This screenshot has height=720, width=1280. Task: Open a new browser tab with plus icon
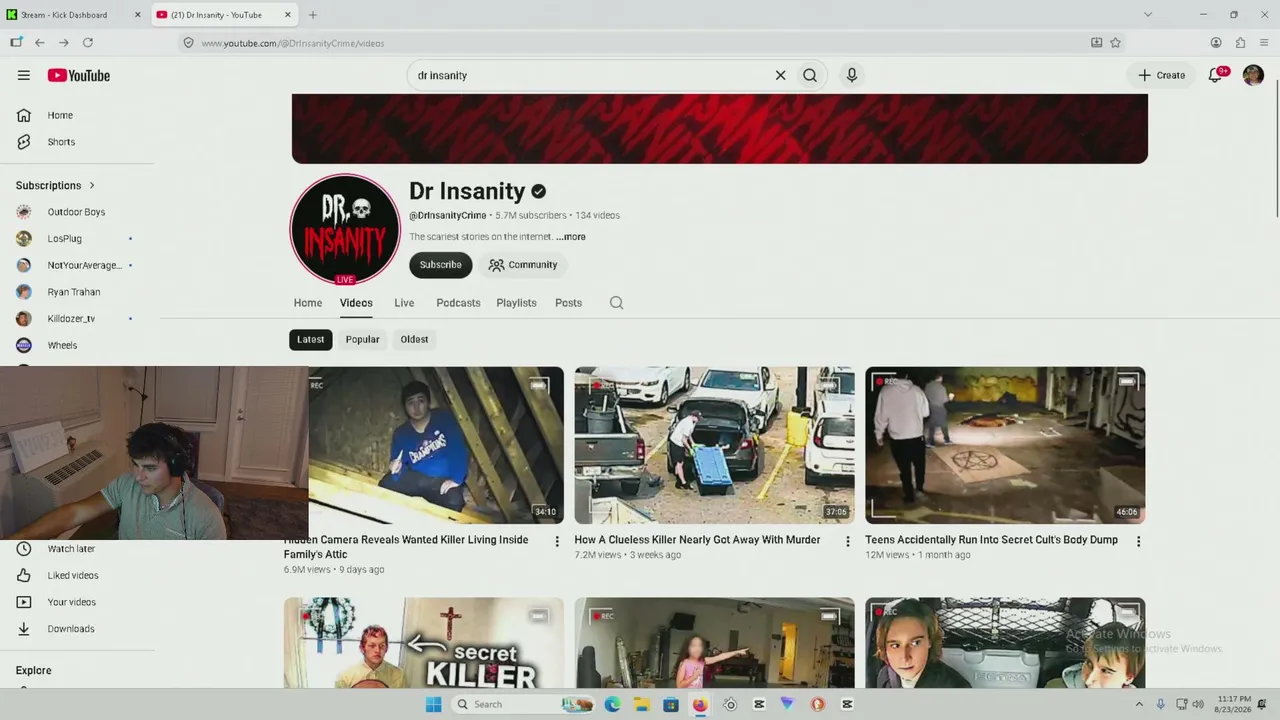pyautogui.click(x=312, y=15)
